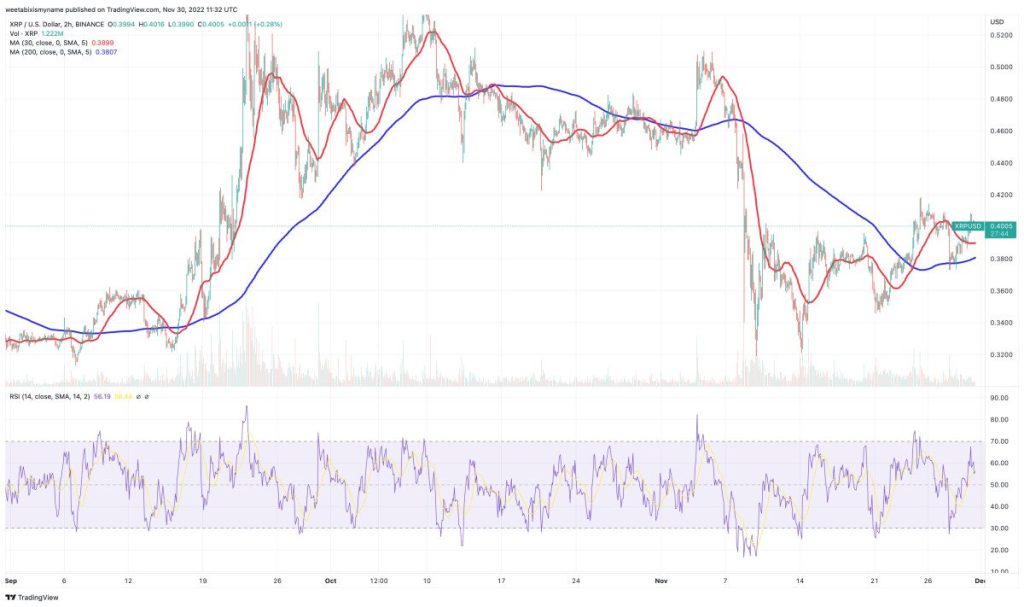Click the USD currency label on price axis
The image size is (1024, 607).
[997, 22]
